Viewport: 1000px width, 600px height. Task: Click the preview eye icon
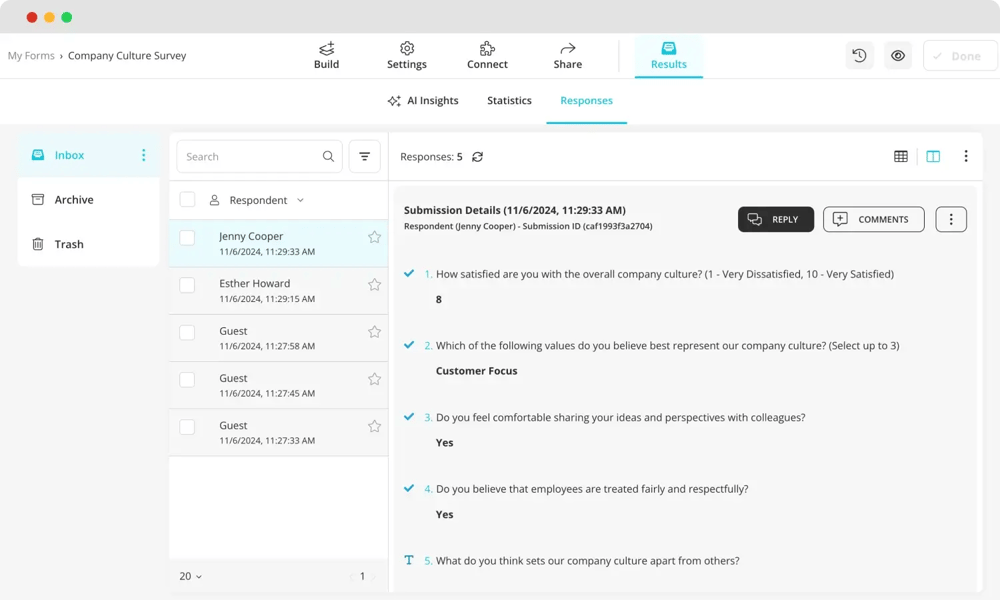coord(898,56)
